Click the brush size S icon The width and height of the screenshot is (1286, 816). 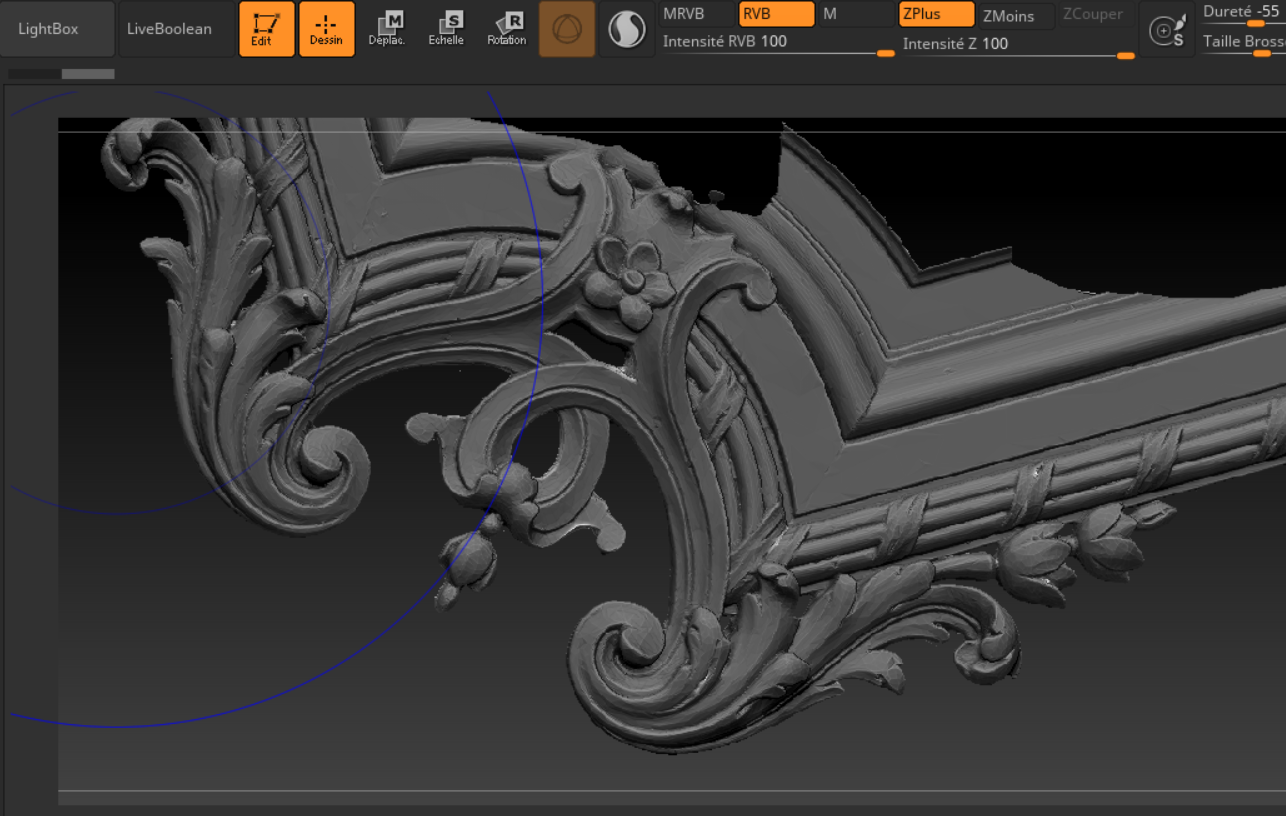pos(1167,30)
